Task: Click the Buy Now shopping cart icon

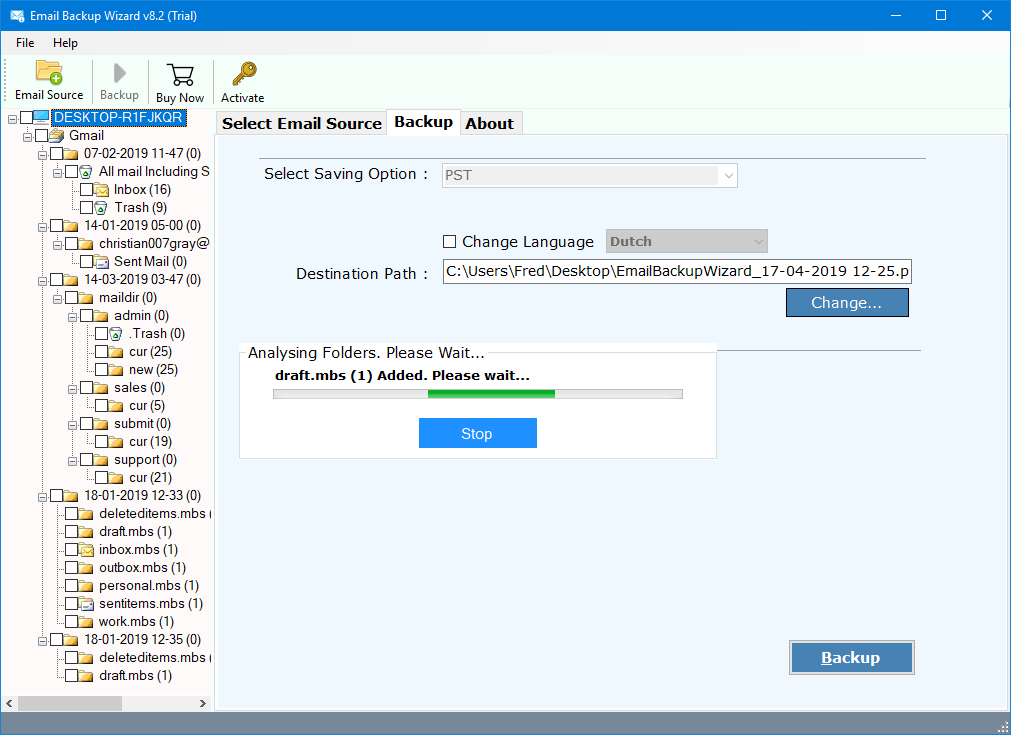Action: click(x=180, y=74)
